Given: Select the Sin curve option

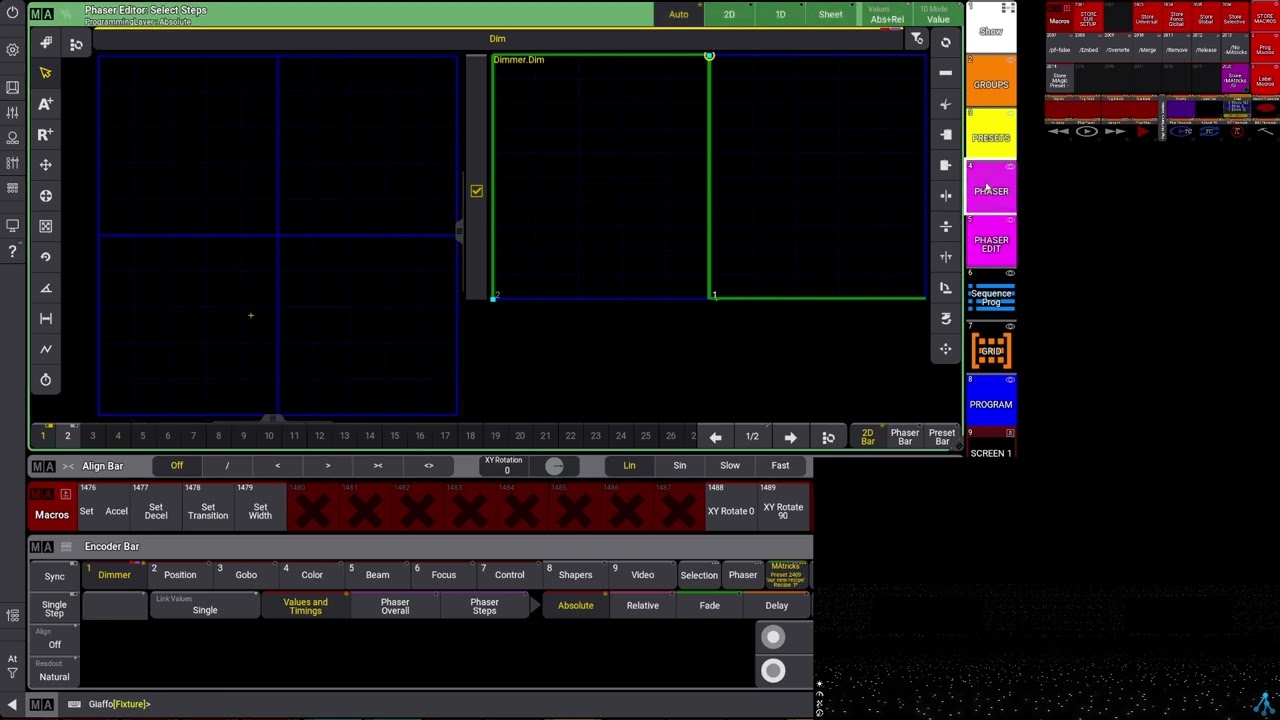Looking at the screenshot, I should [x=679, y=466].
